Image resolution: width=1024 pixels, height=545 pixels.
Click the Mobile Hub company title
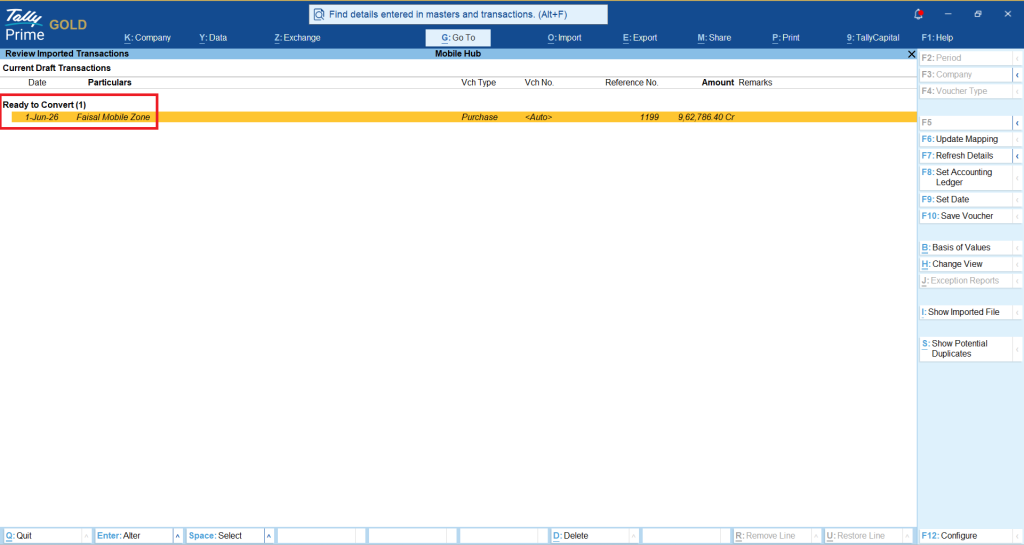pyautogui.click(x=458, y=54)
